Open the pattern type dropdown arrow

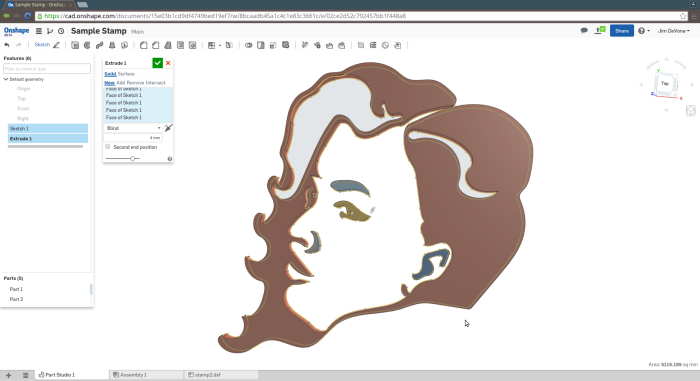[220, 46]
